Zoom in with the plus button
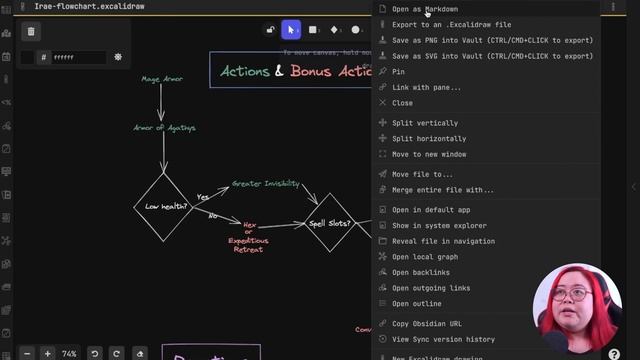The image size is (640, 360). tap(47, 353)
